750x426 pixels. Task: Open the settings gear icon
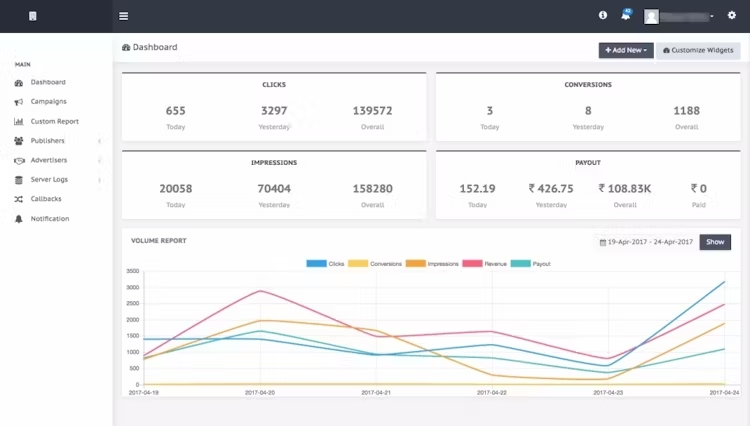click(732, 15)
